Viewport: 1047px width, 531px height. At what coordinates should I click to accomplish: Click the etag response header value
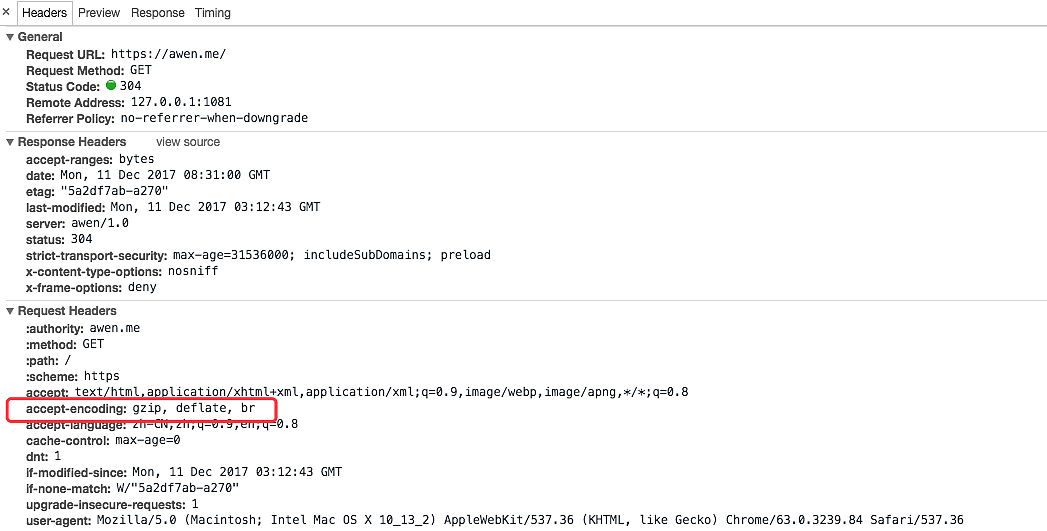tap(113, 191)
